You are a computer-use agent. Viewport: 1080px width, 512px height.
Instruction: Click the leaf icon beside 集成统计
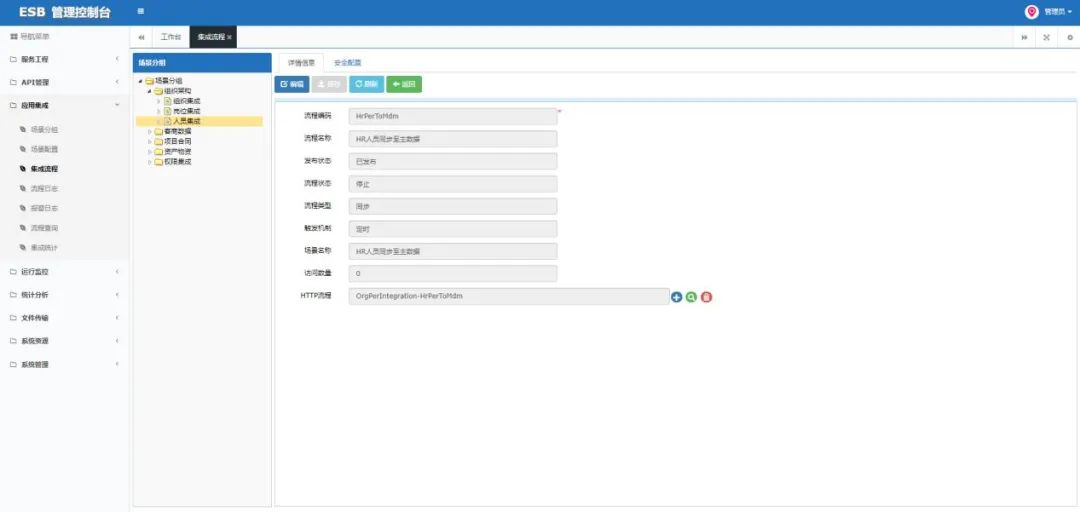click(x=23, y=247)
